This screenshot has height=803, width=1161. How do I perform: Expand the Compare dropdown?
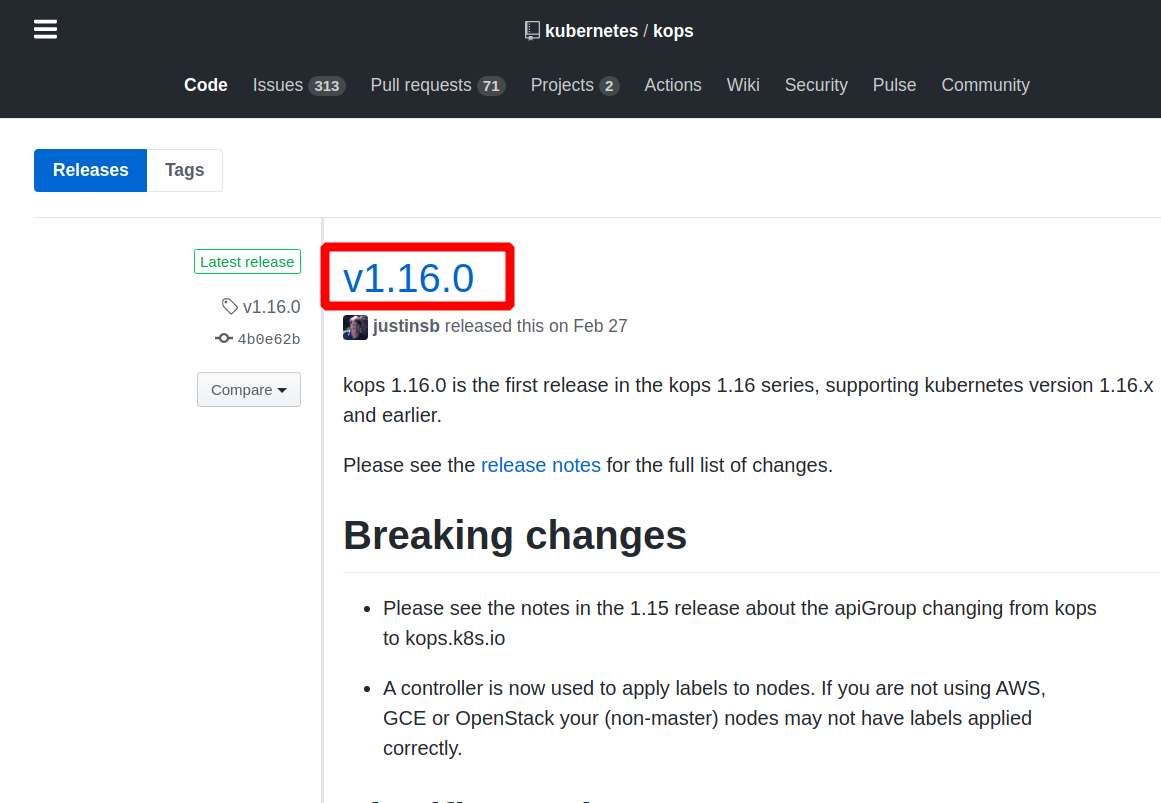249,390
